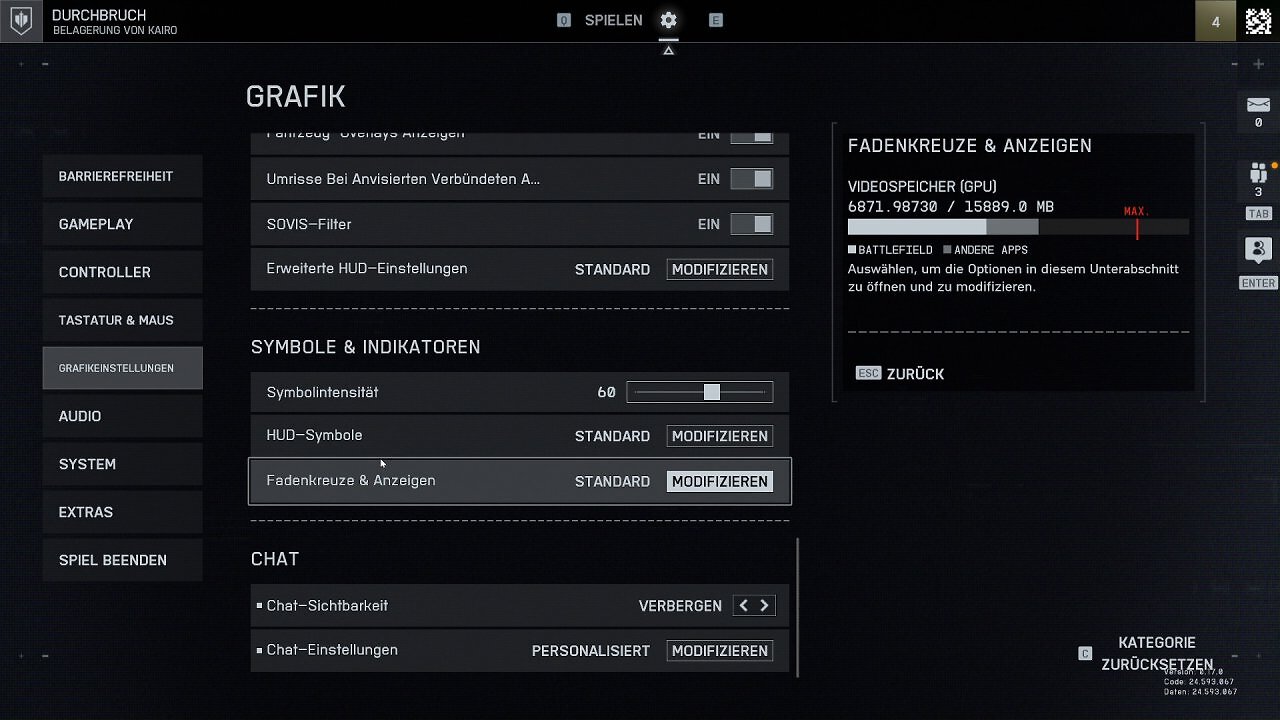Open Audio settings category
Viewport: 1280px width, 720px height.
click(122, 416)
